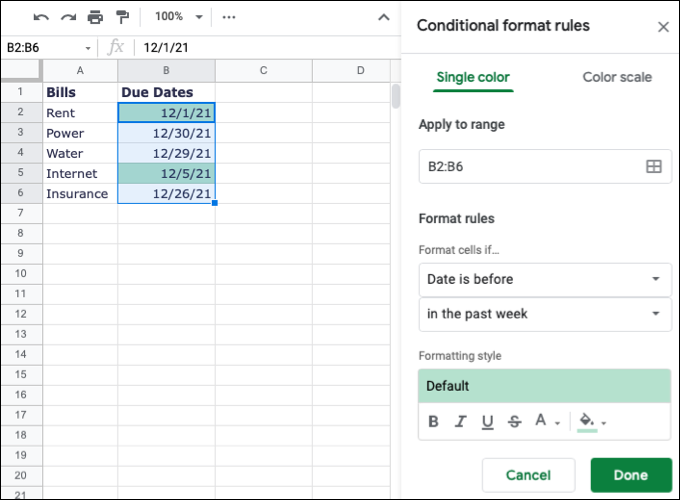This screenshot has width=680, height=500.
Task: Expand the 'in the past week' dropdown
Action: [545, 314]
